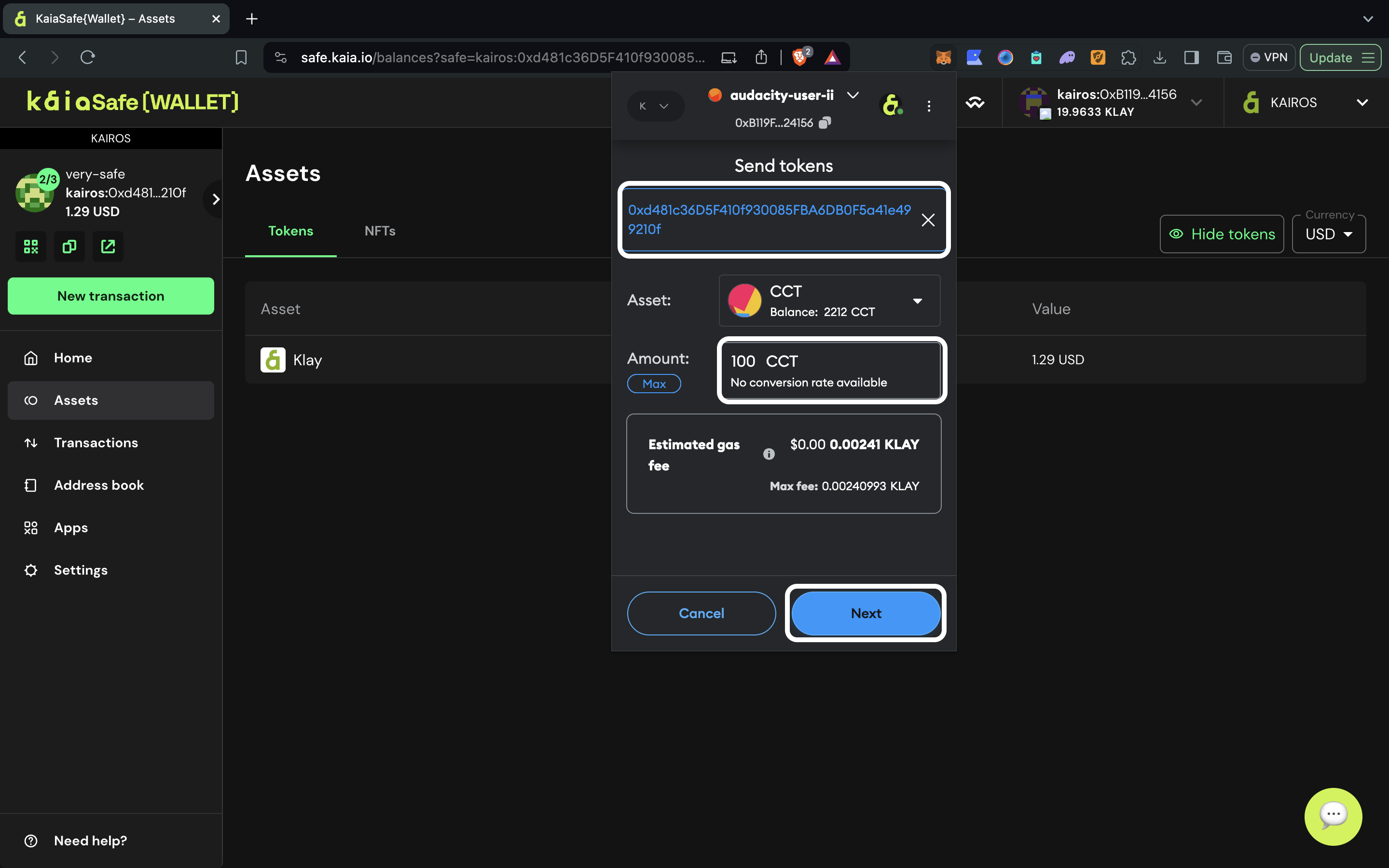Image resolution: width=1389 pixels, height=868 pixels.
Task: Click the QR code icon in sidebar
Action: click(31, 247)
